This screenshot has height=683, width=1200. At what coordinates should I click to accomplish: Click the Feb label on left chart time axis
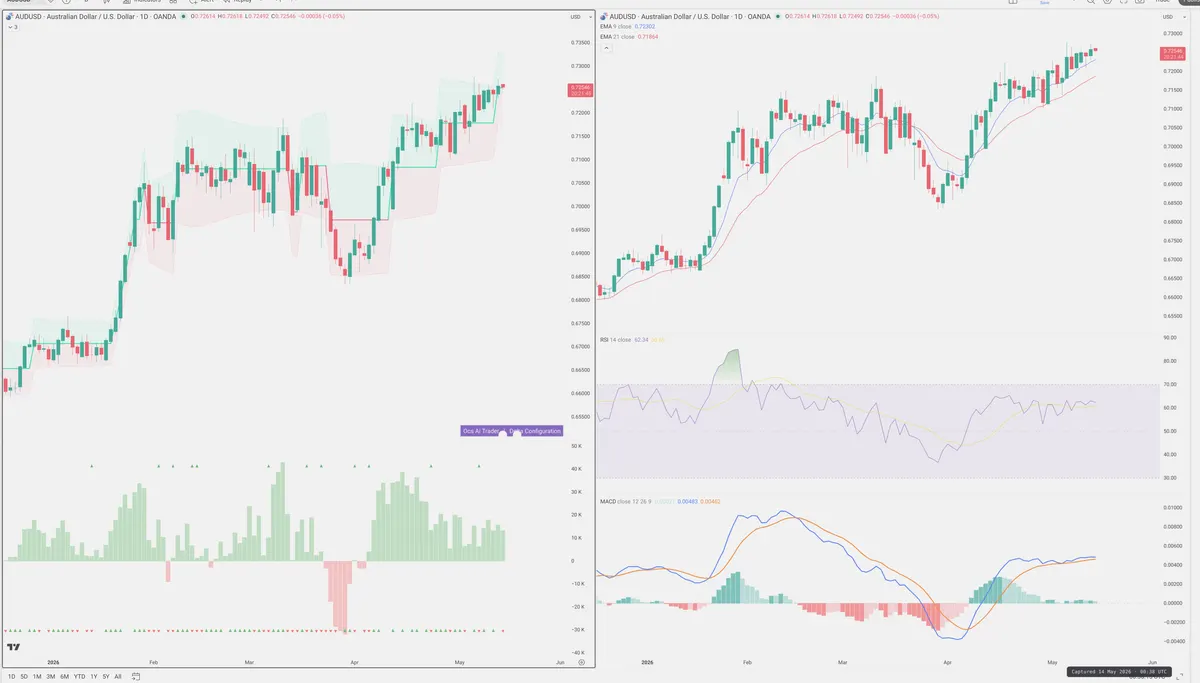(x=153, y=662)
